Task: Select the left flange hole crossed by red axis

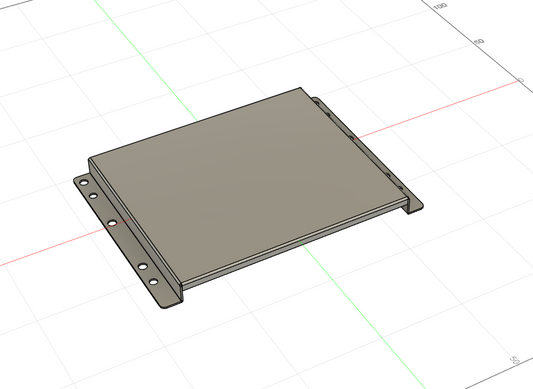Action: (112, 223)
